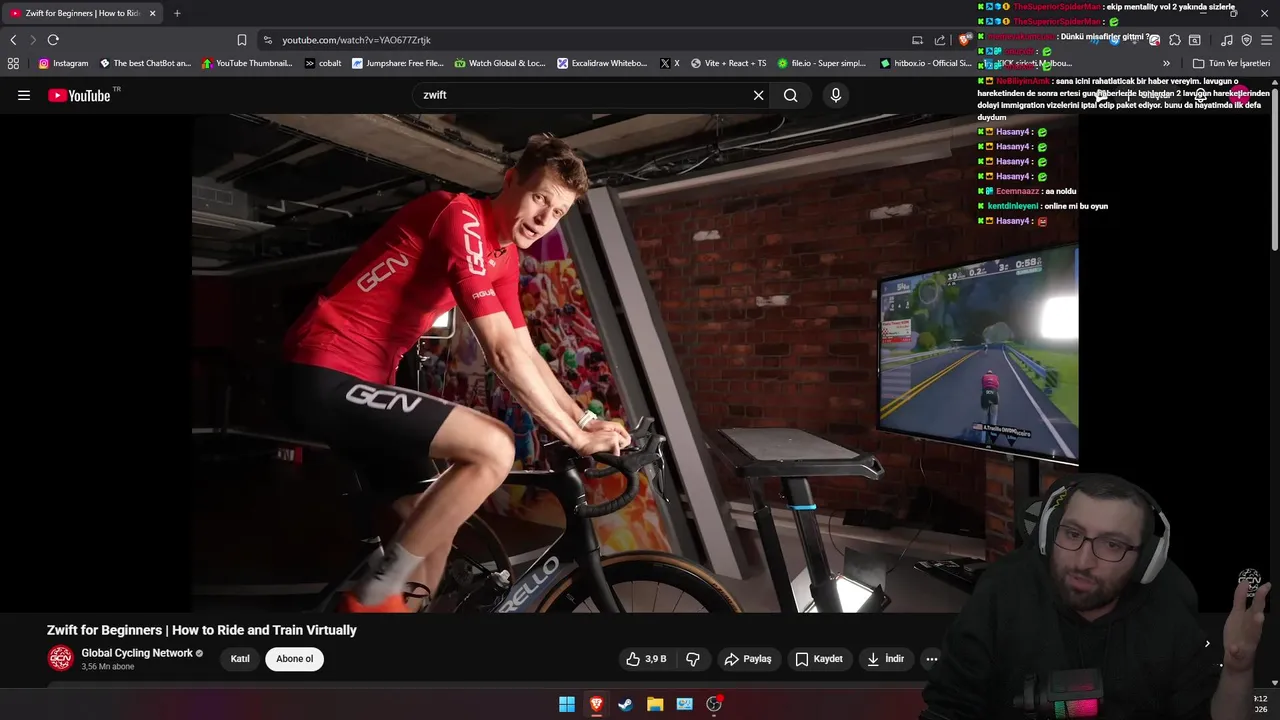
Task: Close the 'Zwift for Beginners' tab
Action: click(x=153, y=13)
